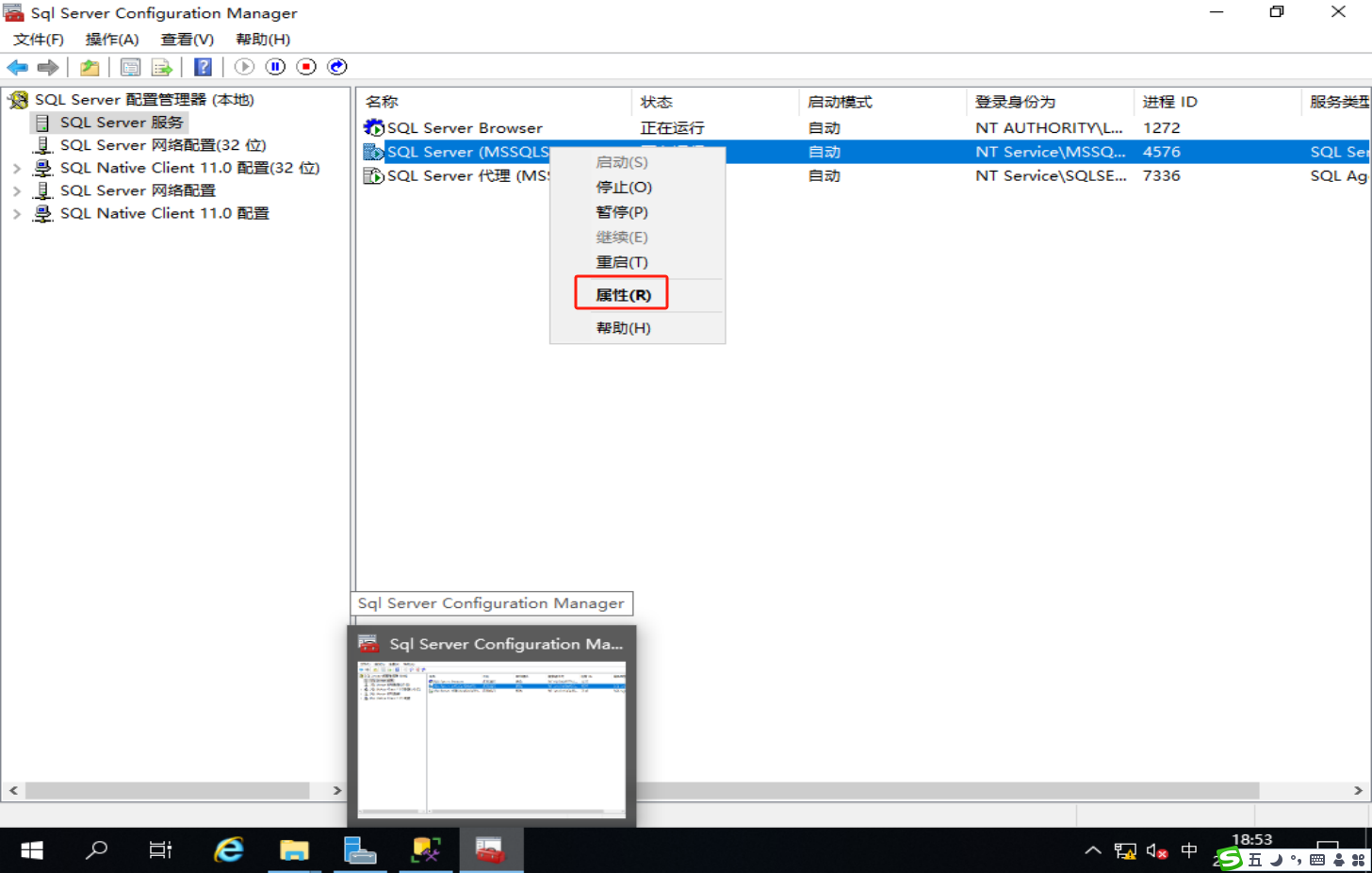This screenshot has height=873, width=1372.
Task: Click the muted volume tray icon
Action: 1157,851
